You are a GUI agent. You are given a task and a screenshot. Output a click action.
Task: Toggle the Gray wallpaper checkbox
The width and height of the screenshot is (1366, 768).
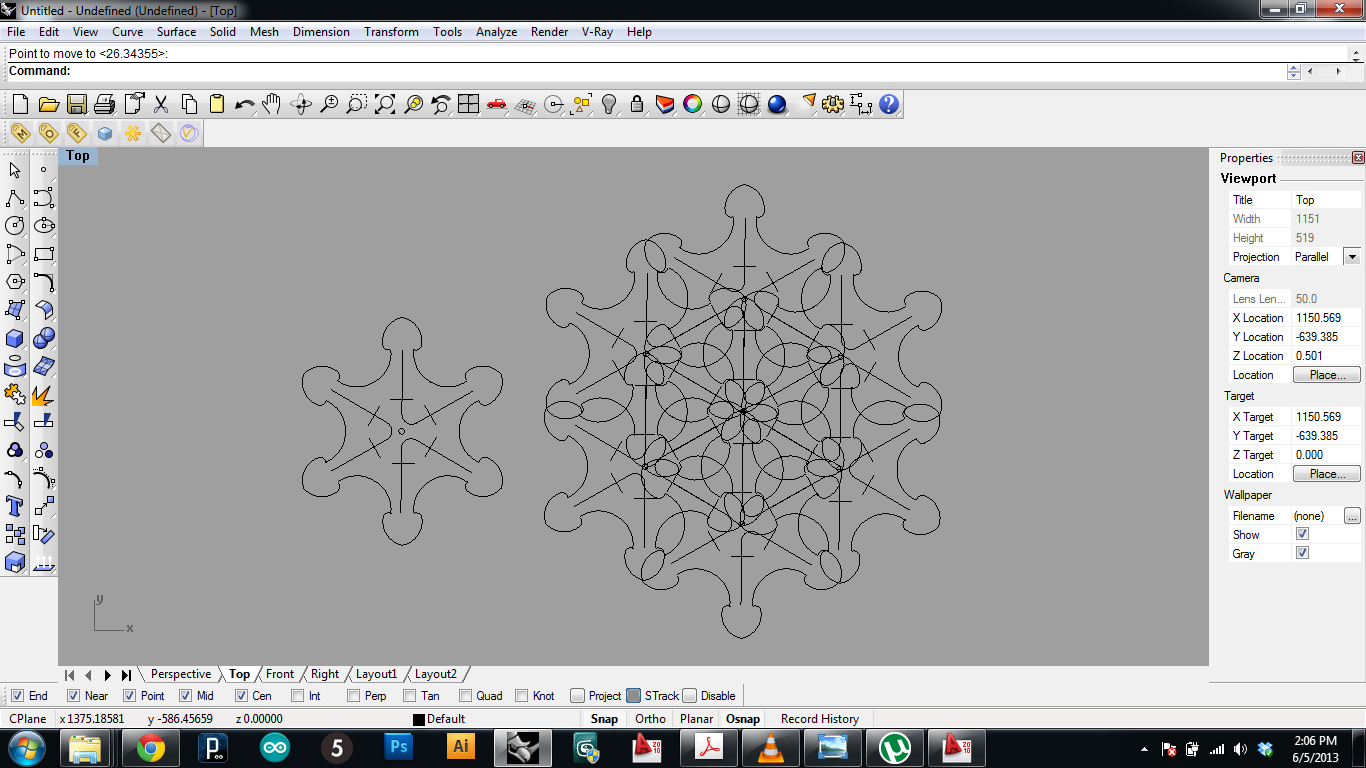[1302, 553]
